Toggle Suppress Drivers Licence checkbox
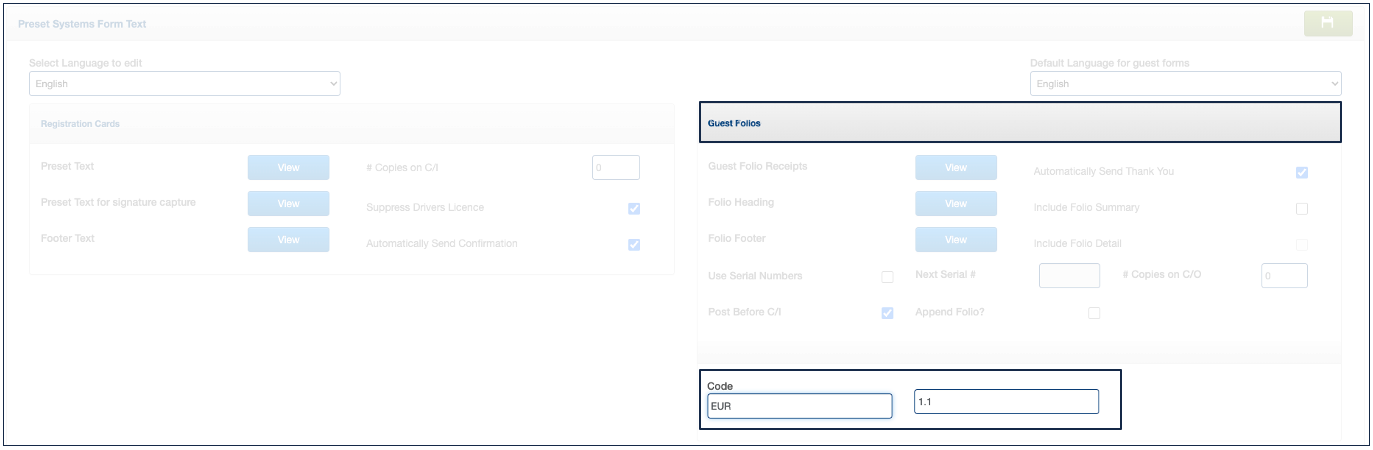This screenshot has width=1373, height=450. 634,209
